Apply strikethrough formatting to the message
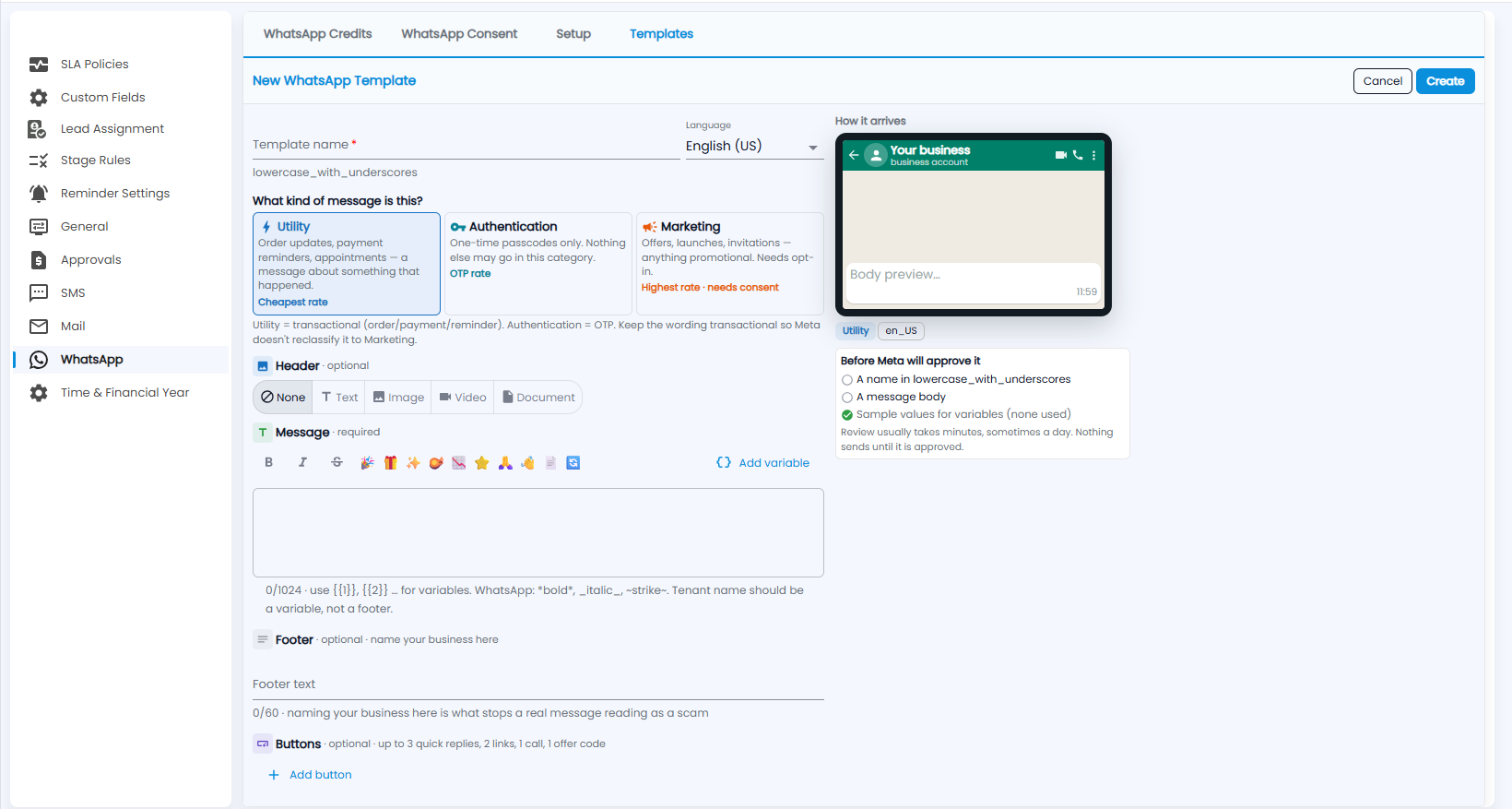 click(337, 462)
